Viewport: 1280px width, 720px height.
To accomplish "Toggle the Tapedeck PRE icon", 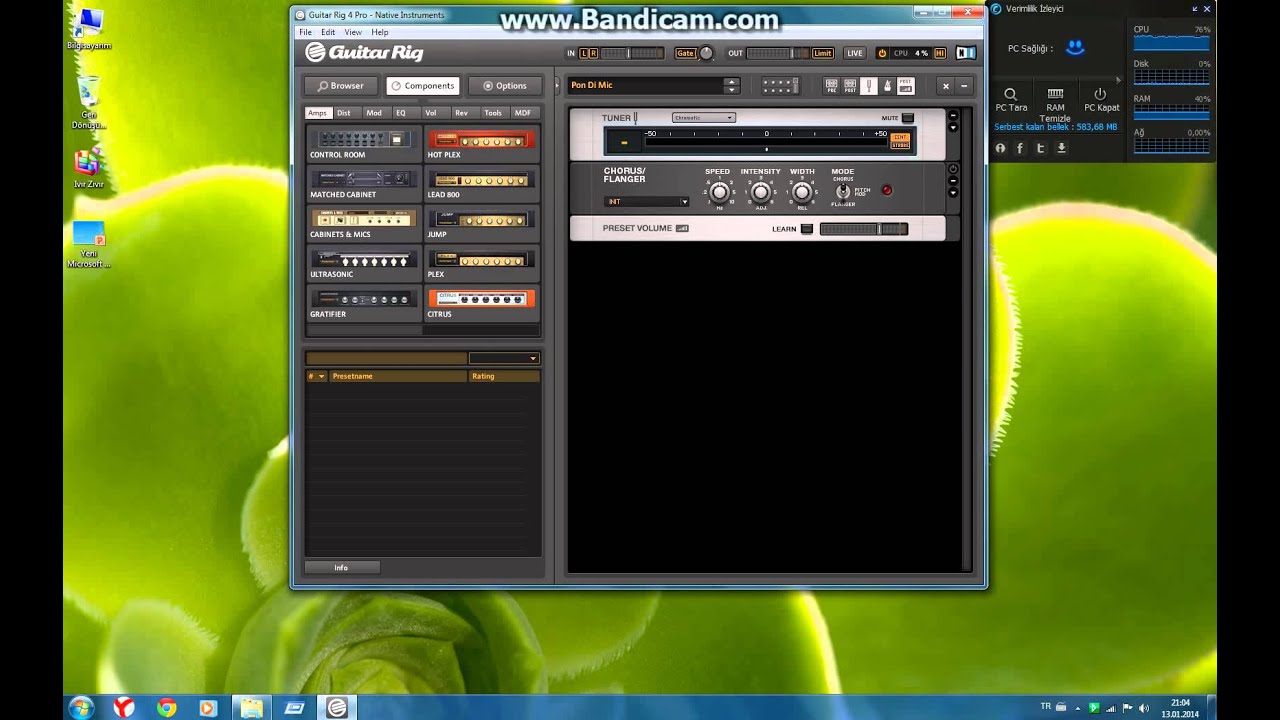I will pyautogui.click(x=831, y=86).
